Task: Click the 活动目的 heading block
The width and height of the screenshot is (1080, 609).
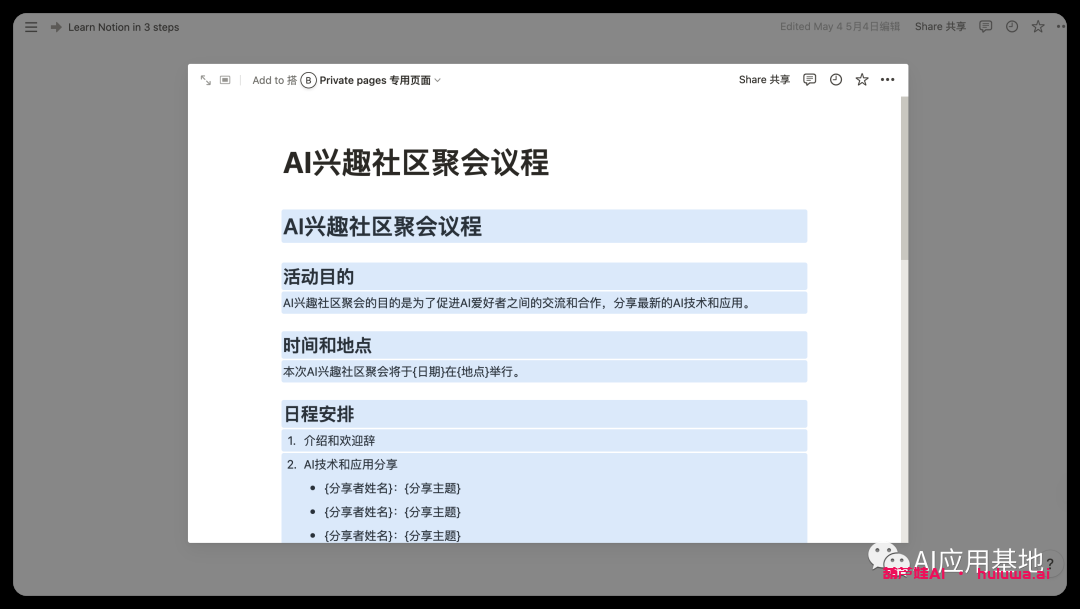Action: coord(319,277)
